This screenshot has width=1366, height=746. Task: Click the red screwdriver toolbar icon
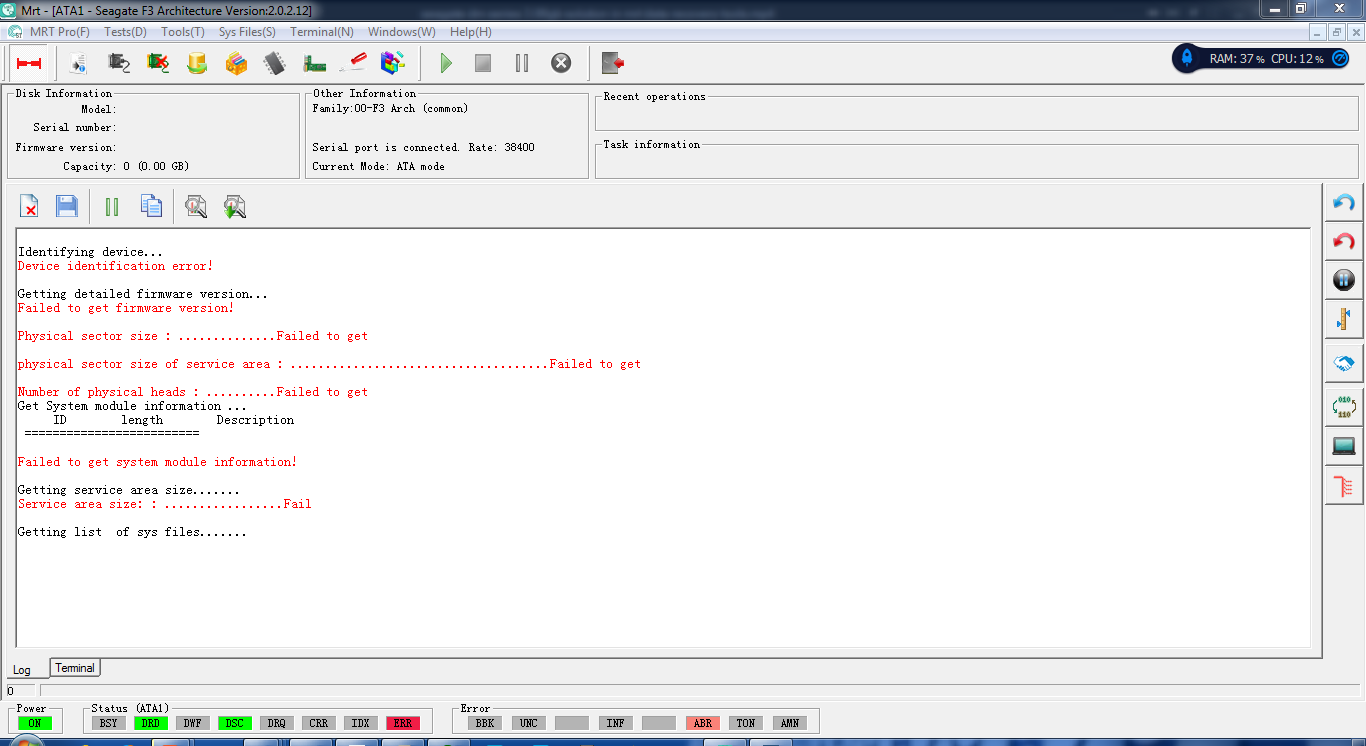click(x=353, y=63)
